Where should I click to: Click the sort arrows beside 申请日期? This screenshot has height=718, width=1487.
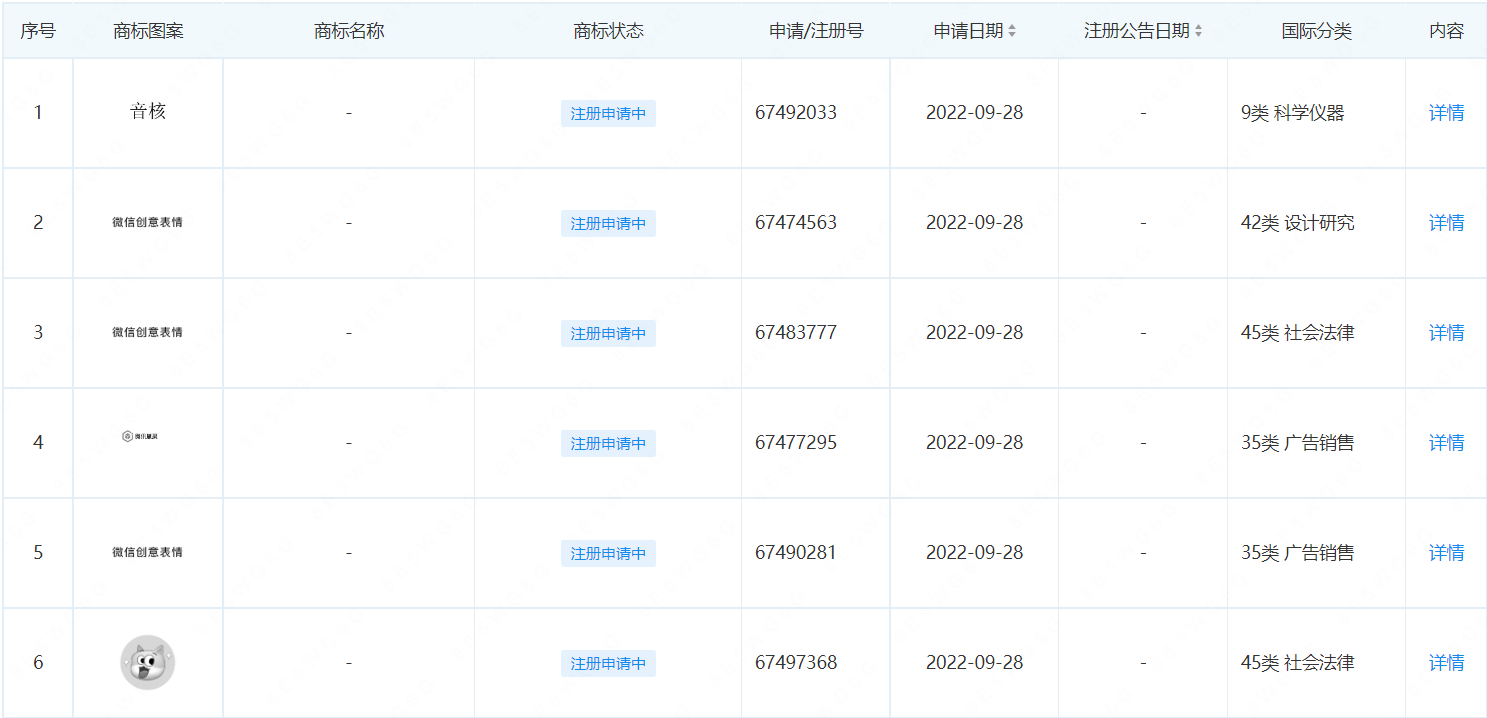1011,31
